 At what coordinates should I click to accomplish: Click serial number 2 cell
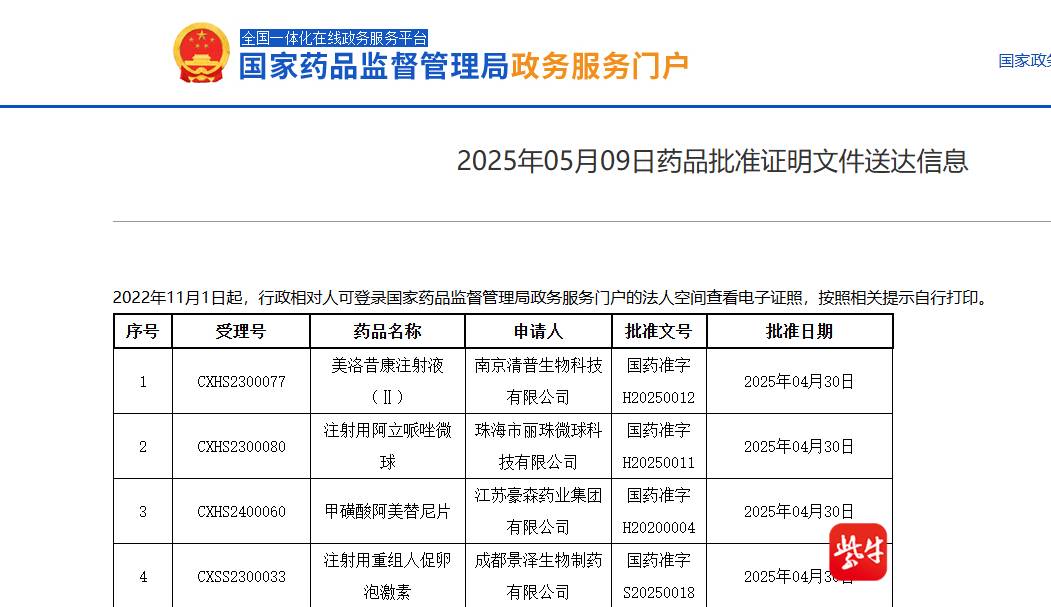point(143,447)
